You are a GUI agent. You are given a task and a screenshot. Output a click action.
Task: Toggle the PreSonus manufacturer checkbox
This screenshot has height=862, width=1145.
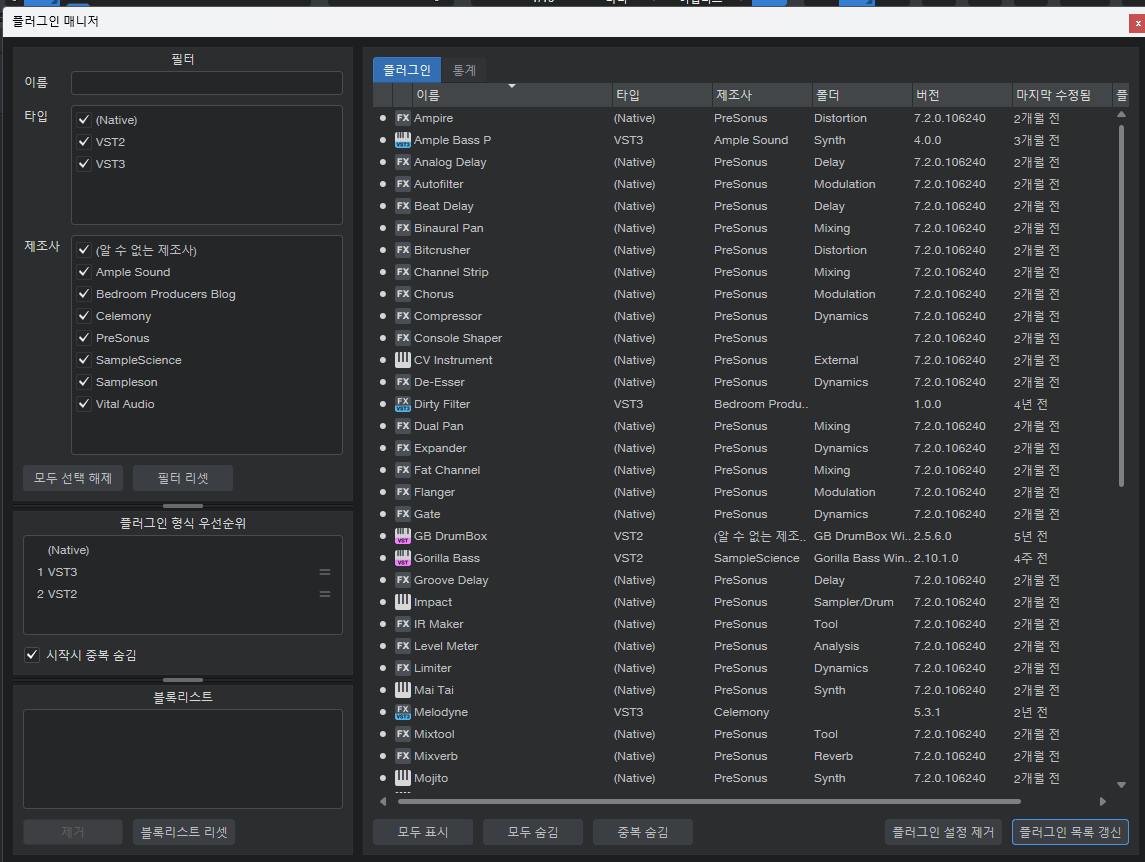point(84,337)
